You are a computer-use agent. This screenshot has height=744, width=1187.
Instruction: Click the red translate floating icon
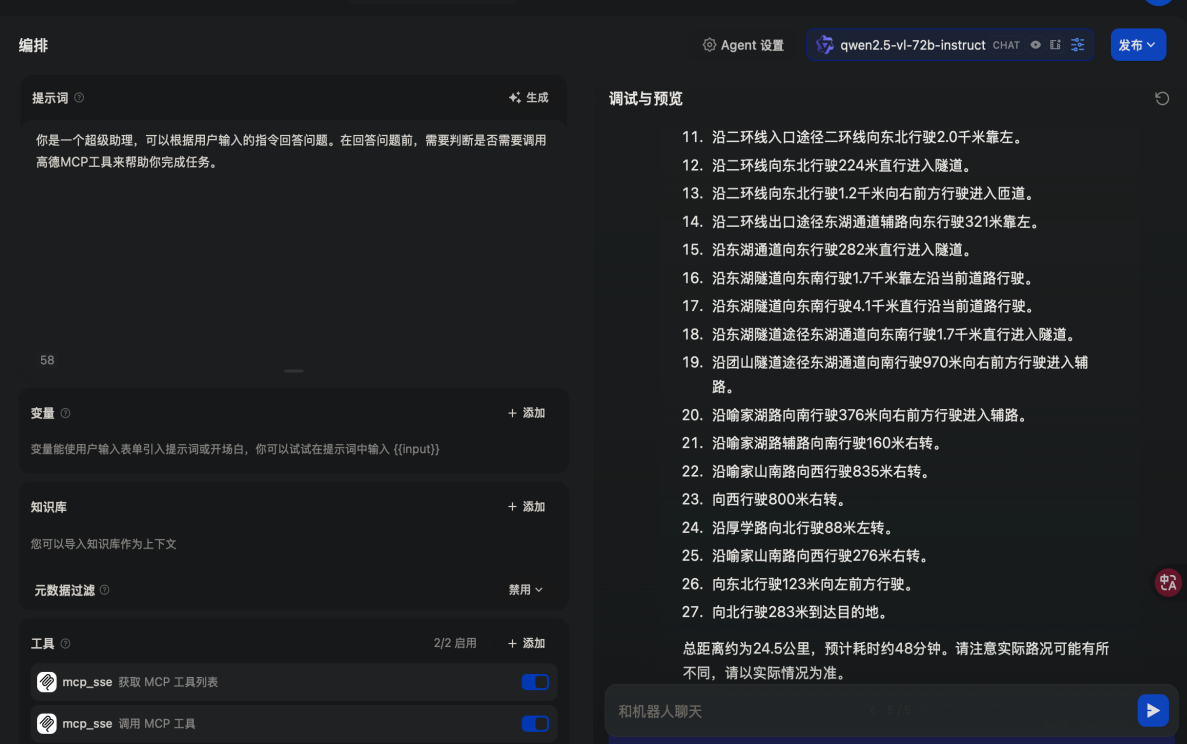coord(1168,583)
